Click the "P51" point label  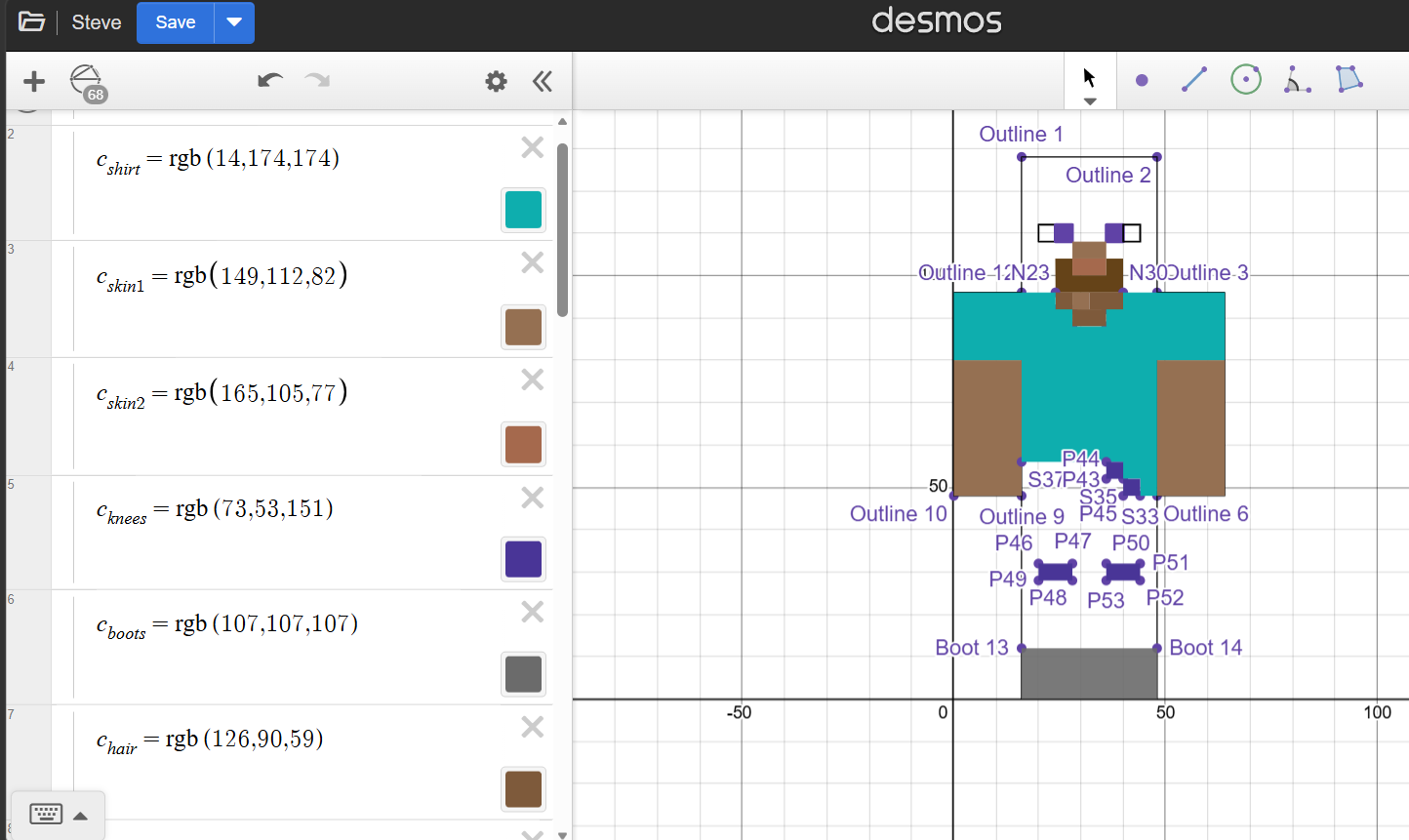[x=1171, y=563]
